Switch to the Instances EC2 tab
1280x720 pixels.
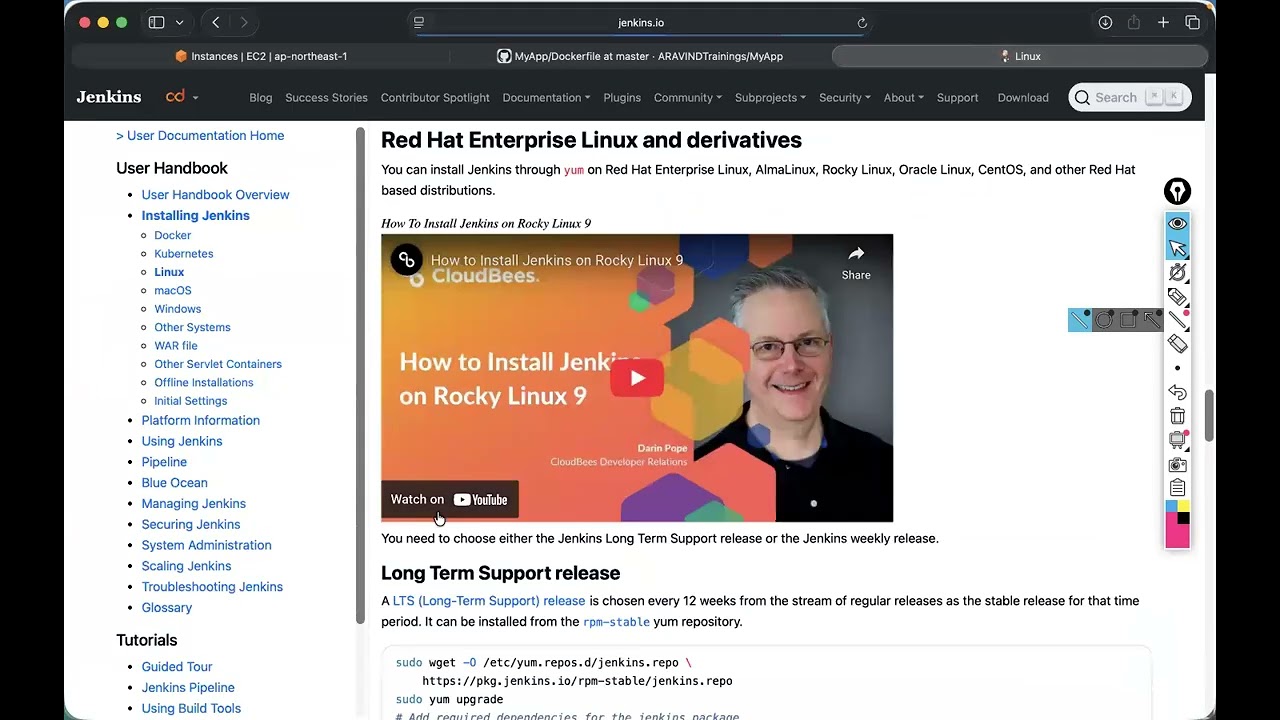tap(260, 56)
